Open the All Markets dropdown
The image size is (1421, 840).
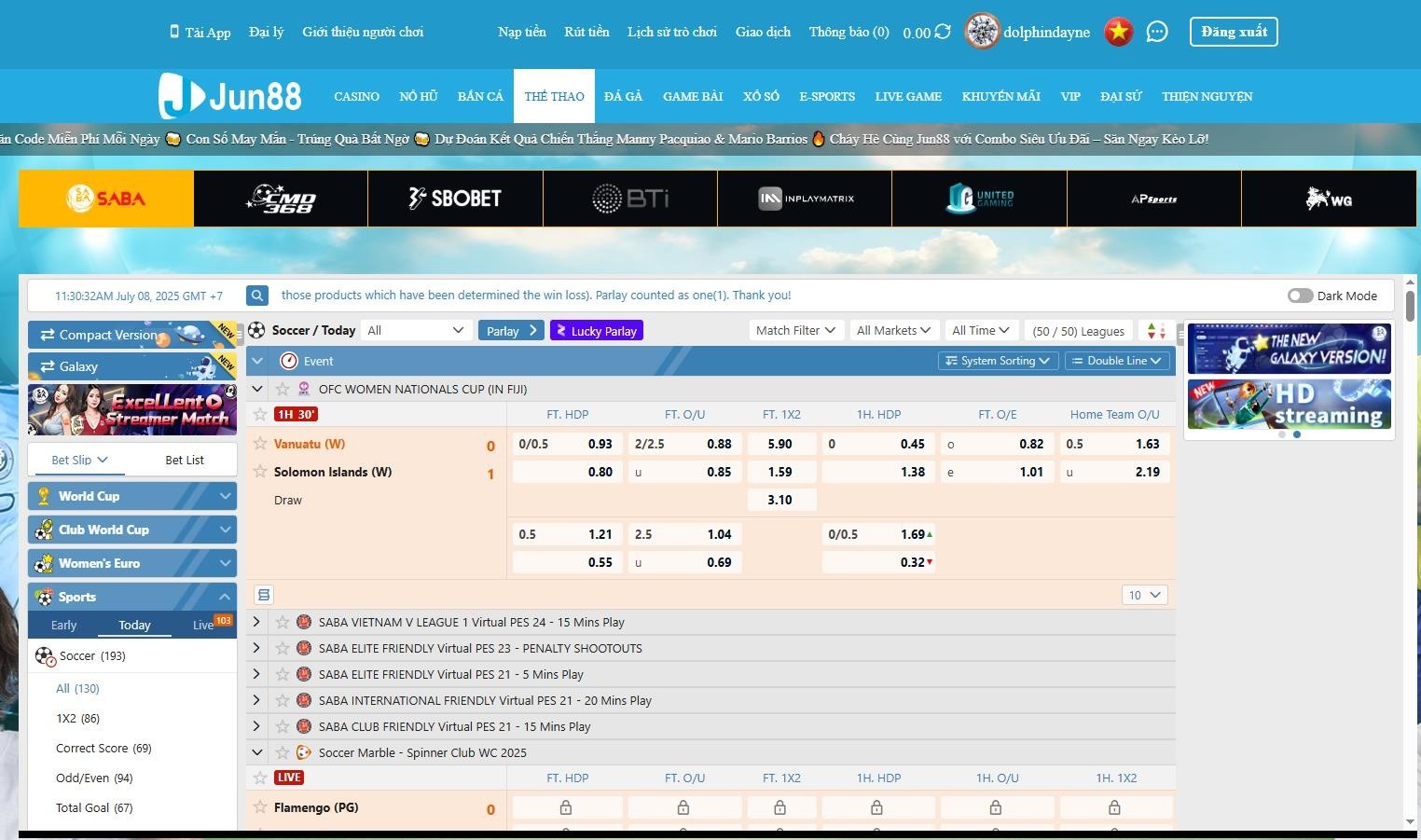tap(893, 330)
